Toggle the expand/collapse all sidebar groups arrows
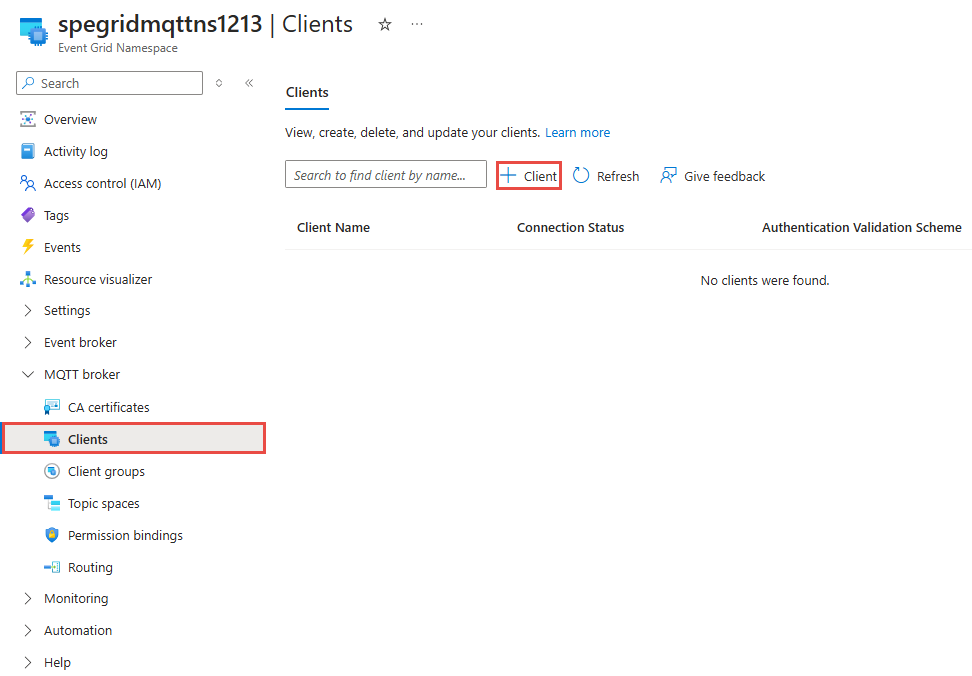Viewport: 972px width, 676px height. tap(219, 83)
